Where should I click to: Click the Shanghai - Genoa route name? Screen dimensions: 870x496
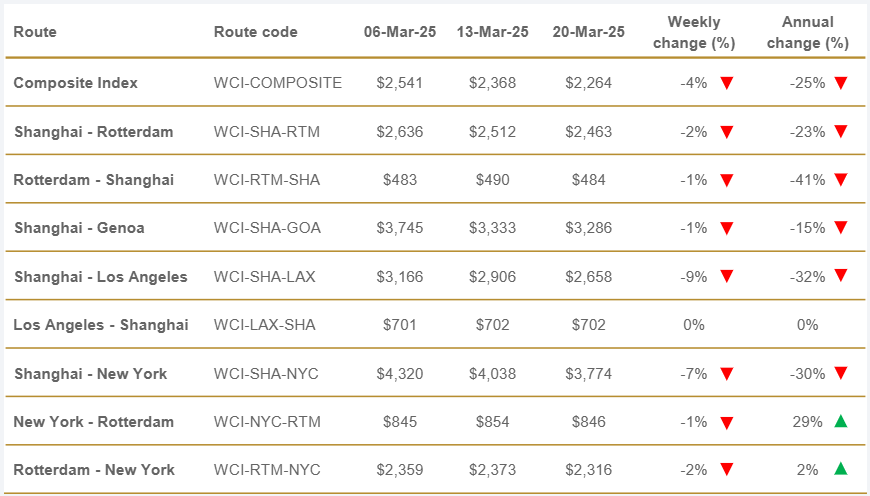coord(79,228)
